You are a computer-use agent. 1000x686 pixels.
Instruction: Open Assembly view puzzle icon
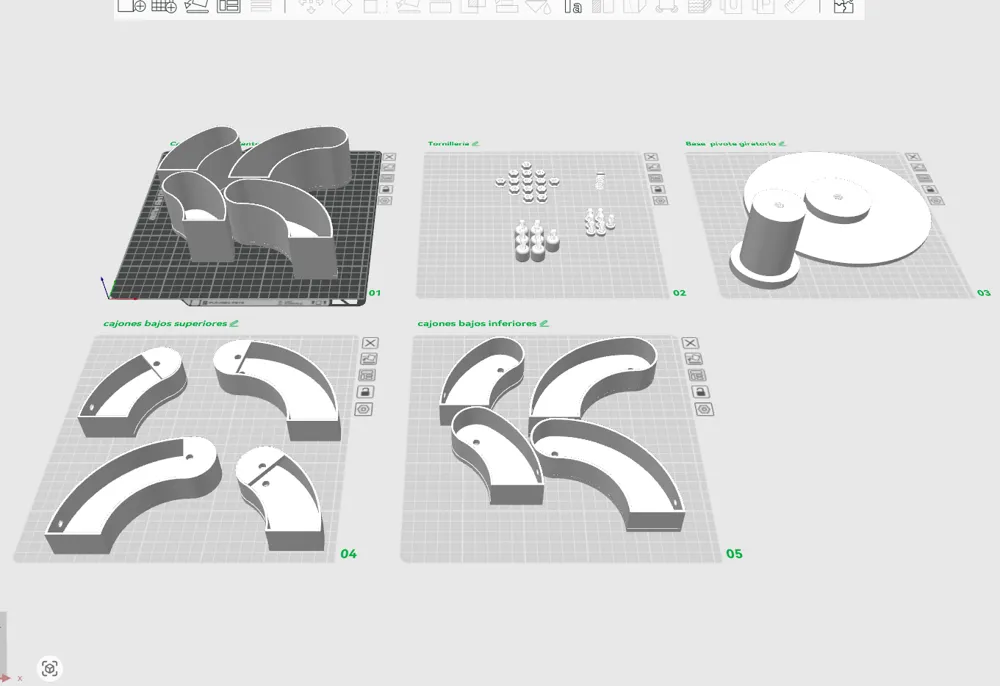[x=844, y=6]
